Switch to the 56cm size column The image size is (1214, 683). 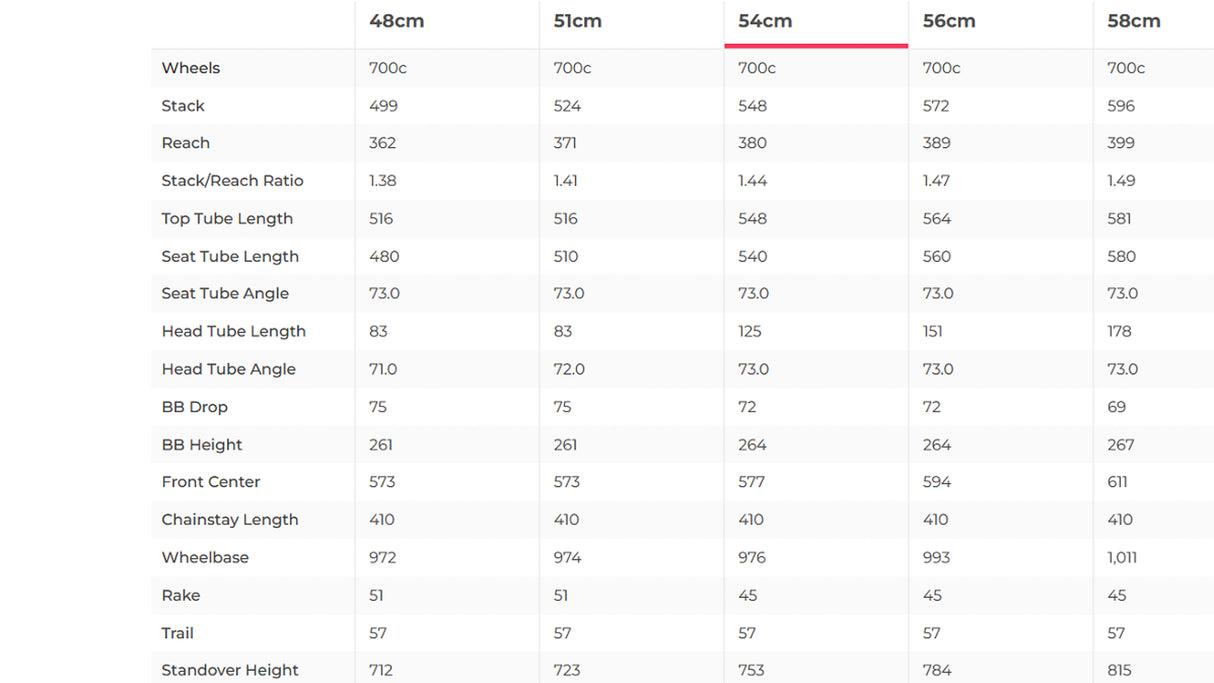(948, 21)
